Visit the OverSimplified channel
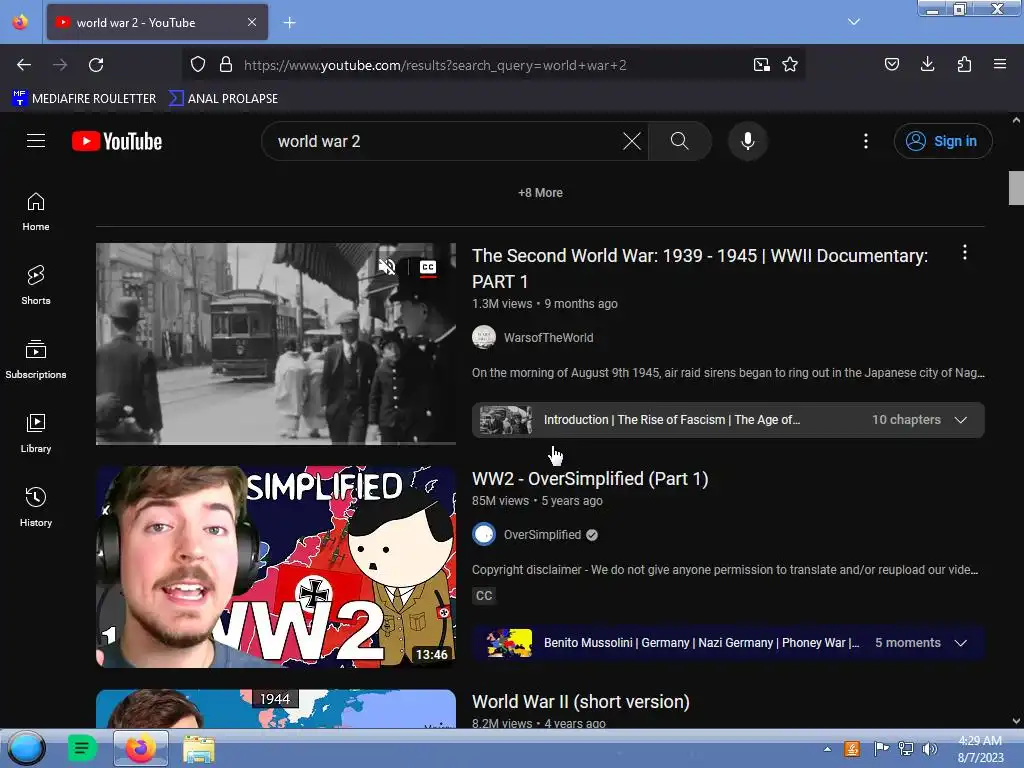The image size is (1024, 768). [x=542, y=535]
